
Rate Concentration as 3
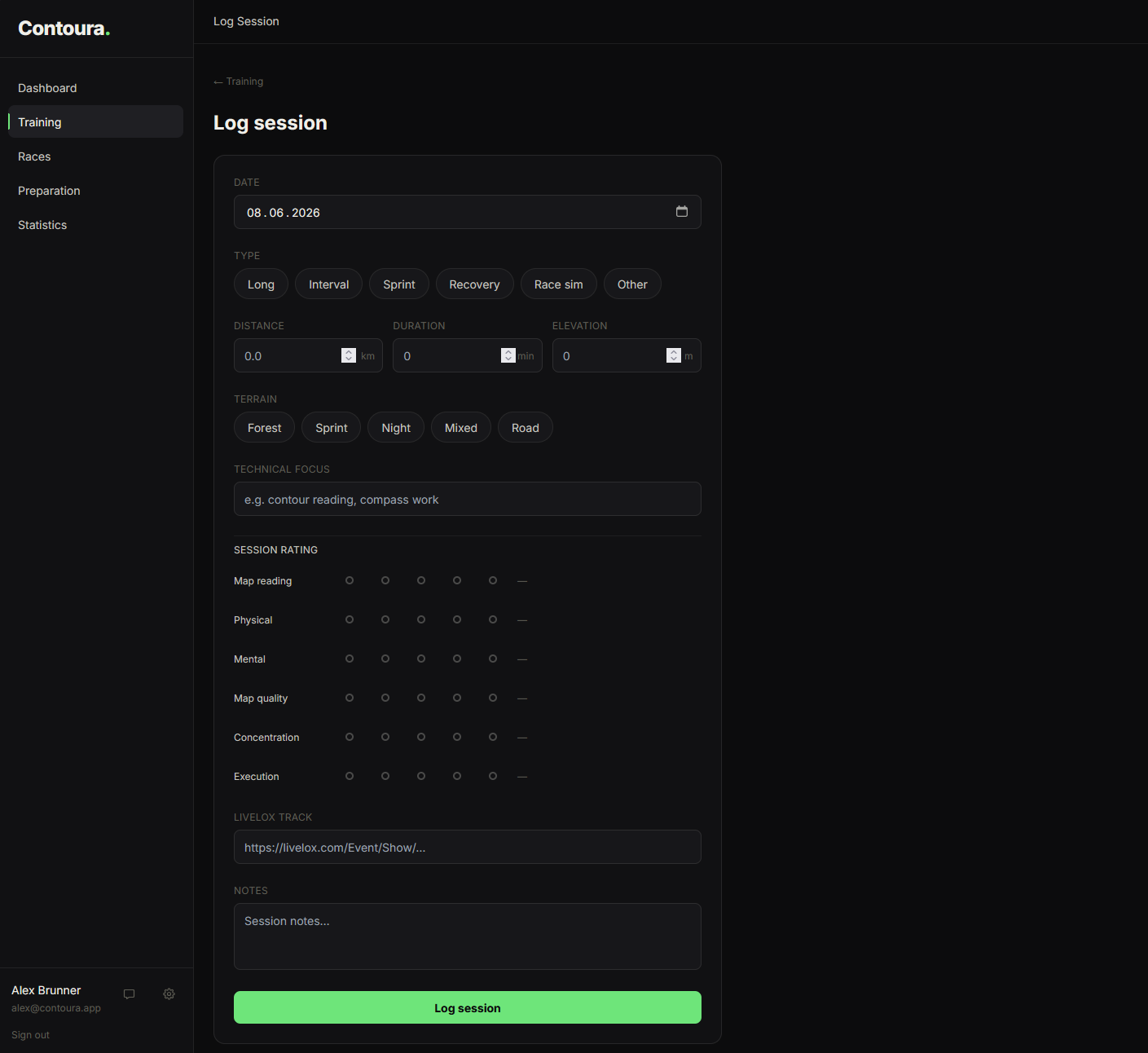(x=421, y=737)
